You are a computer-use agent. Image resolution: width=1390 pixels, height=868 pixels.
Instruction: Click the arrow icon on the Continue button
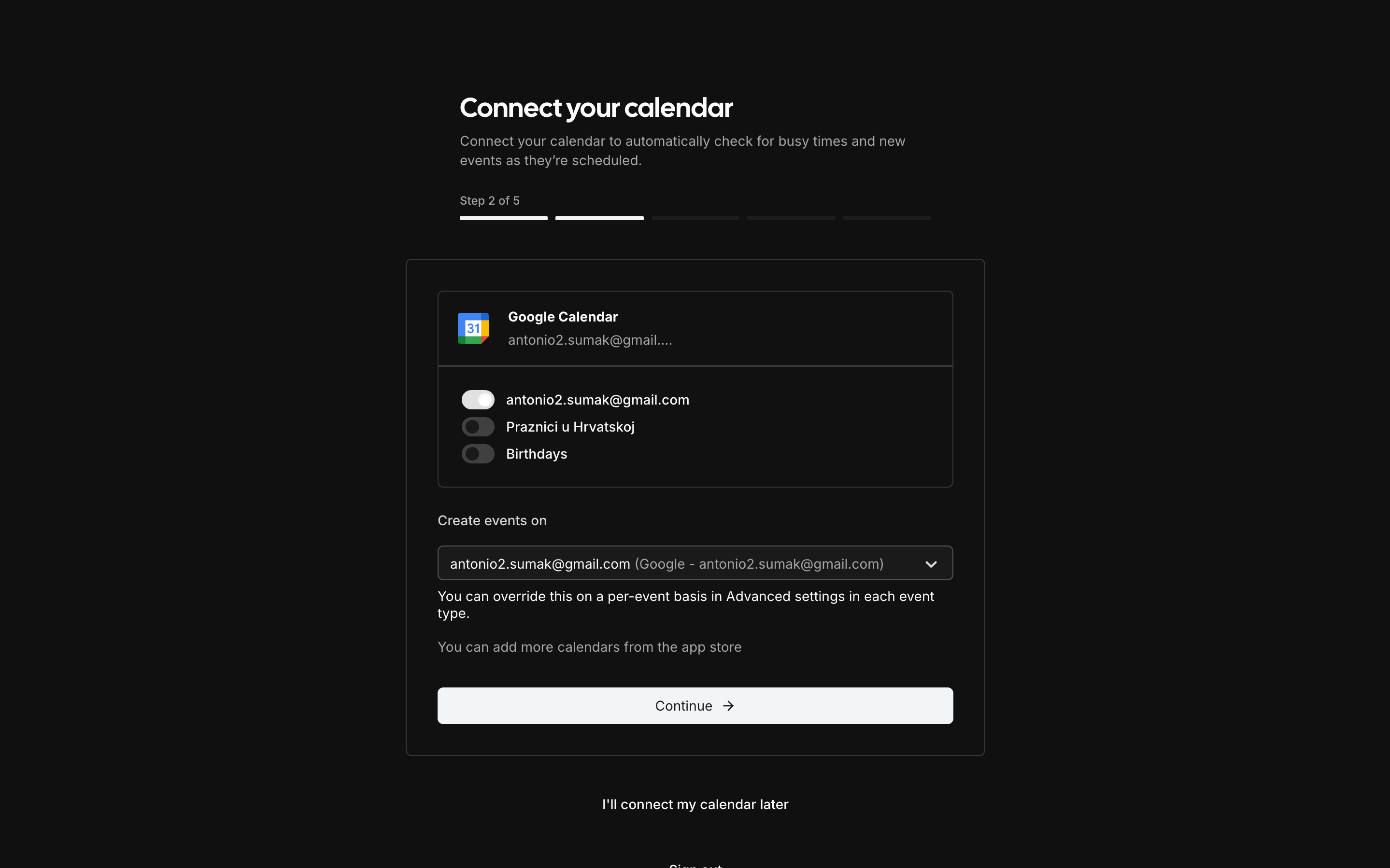pos(728,705)
